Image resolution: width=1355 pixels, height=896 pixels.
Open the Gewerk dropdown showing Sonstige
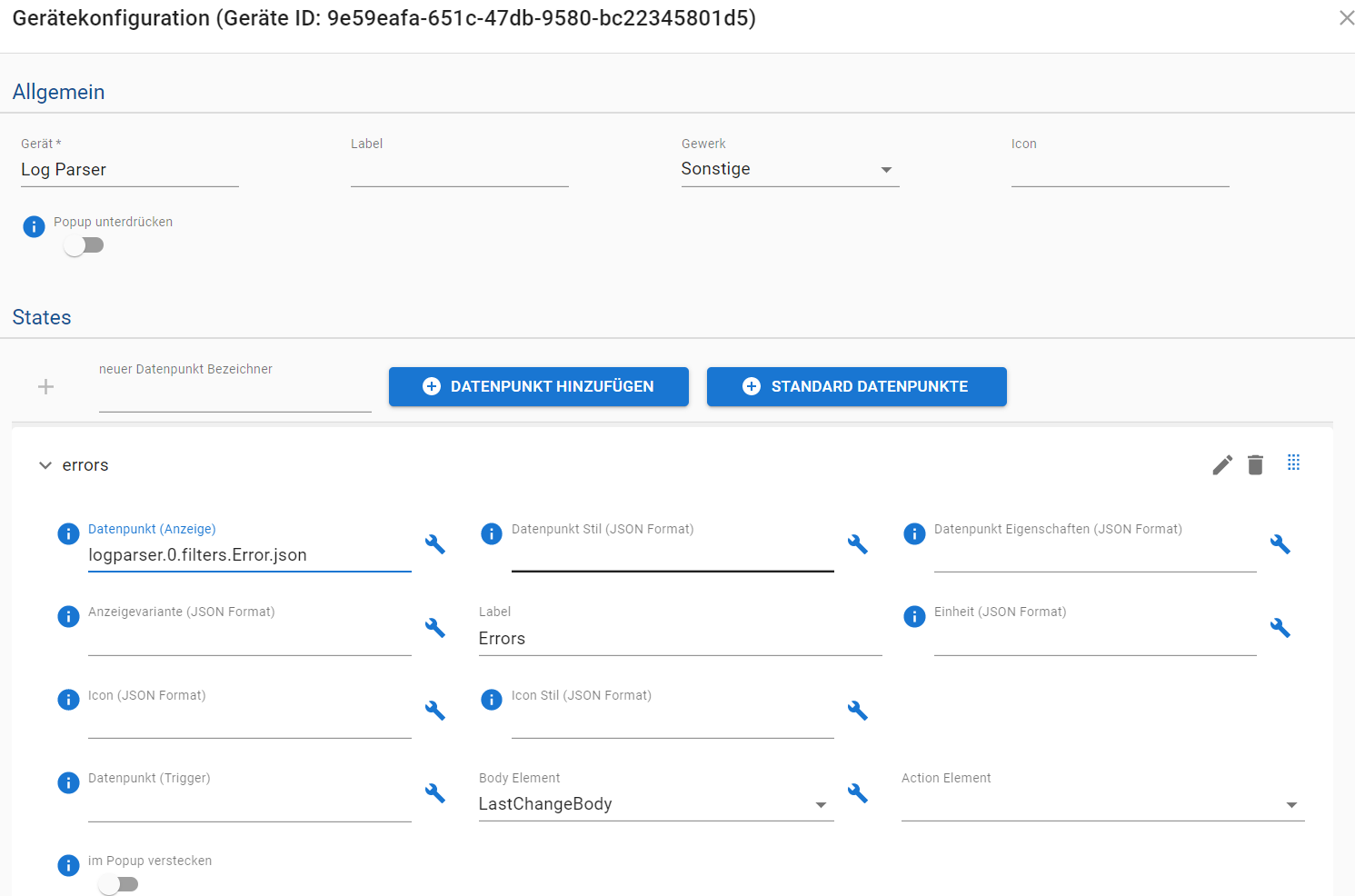click(790, 169)
